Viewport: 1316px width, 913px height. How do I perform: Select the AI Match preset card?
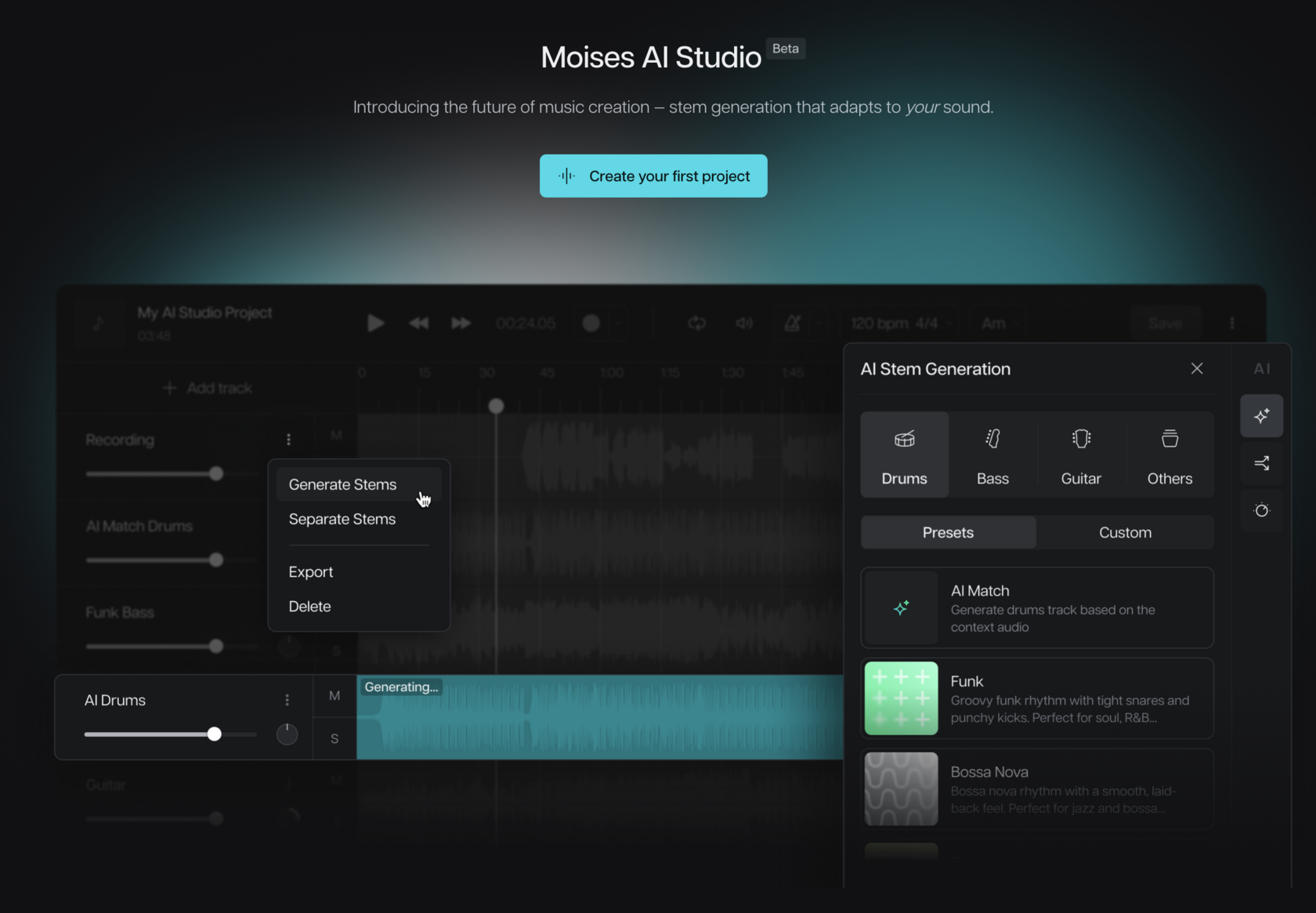click(x=1037, y=607)
